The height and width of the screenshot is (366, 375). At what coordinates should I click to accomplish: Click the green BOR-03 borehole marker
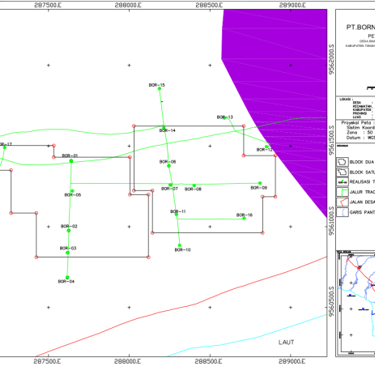68,253
